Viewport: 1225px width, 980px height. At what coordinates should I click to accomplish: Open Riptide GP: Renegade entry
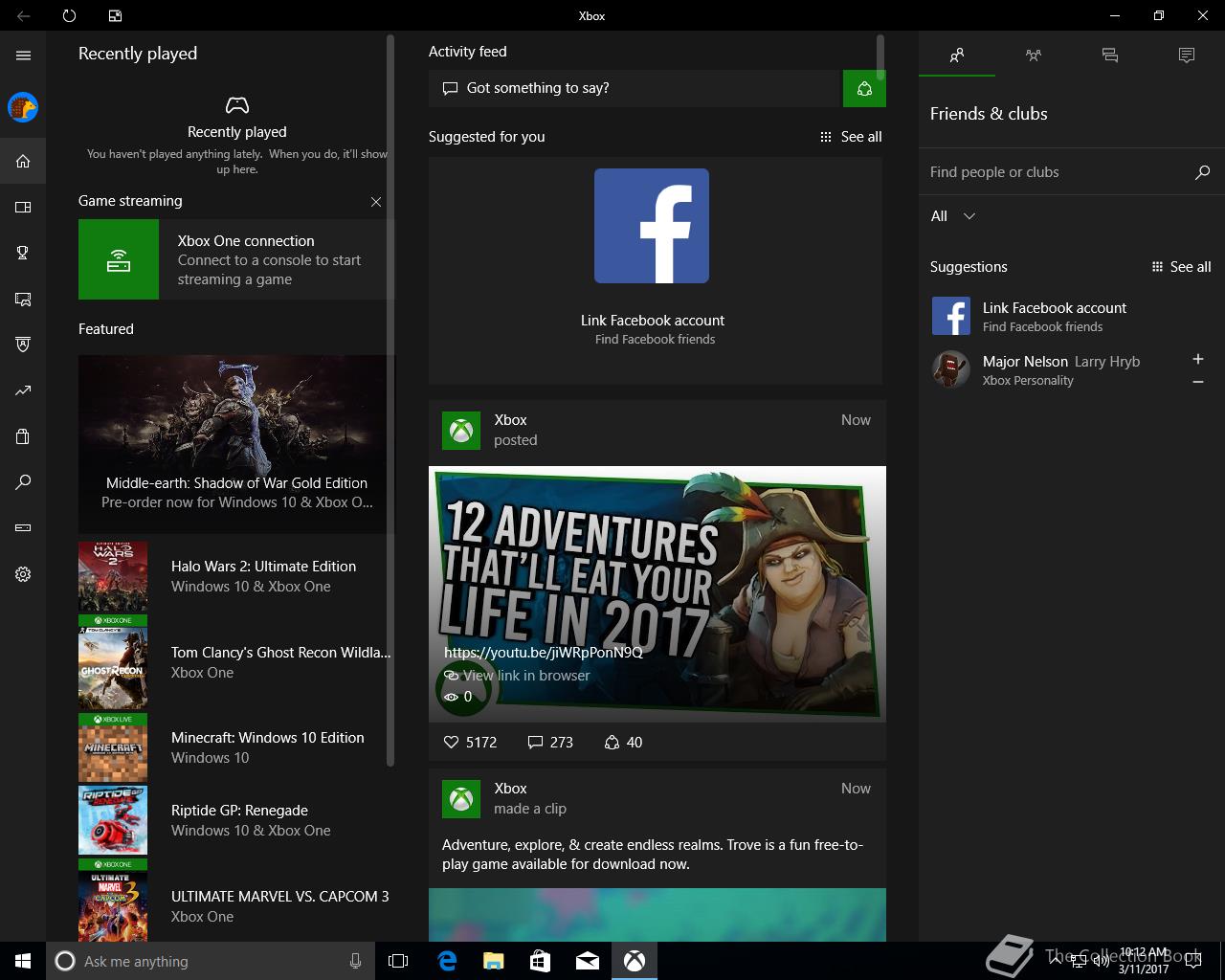(x=234, y=820)
